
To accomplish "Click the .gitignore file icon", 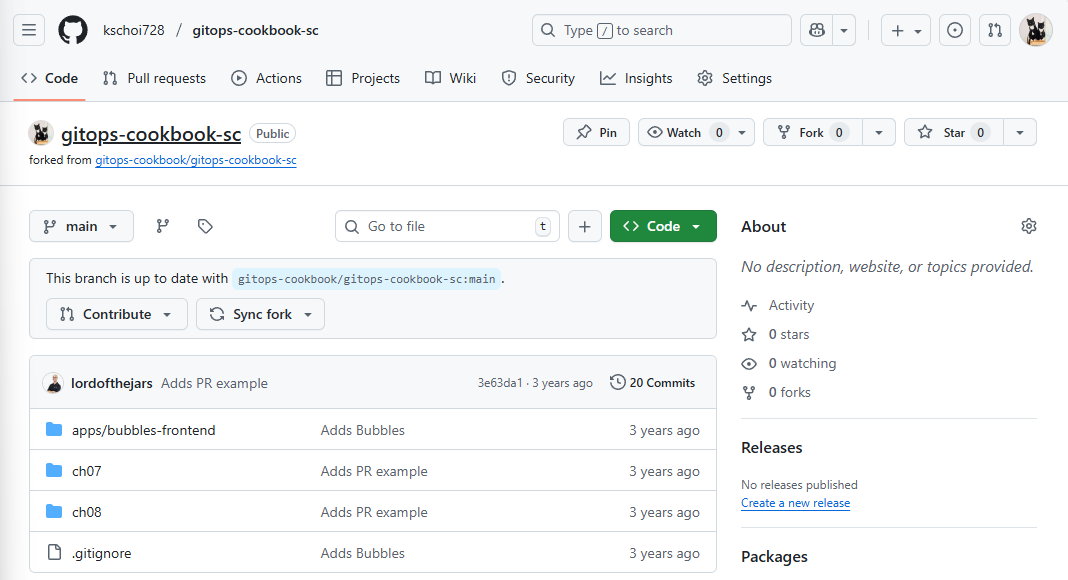I will (x=54, y=552).
